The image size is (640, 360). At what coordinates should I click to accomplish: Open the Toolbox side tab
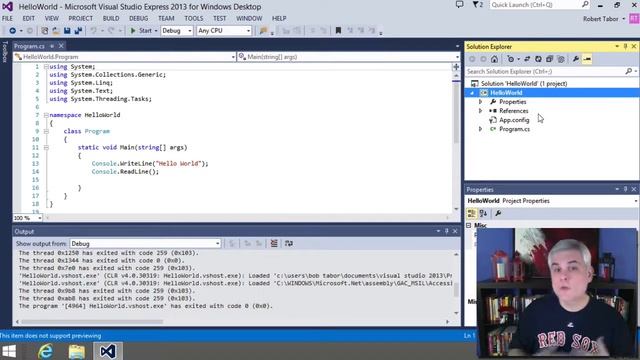pyautogui.click(x=5, y=51)
